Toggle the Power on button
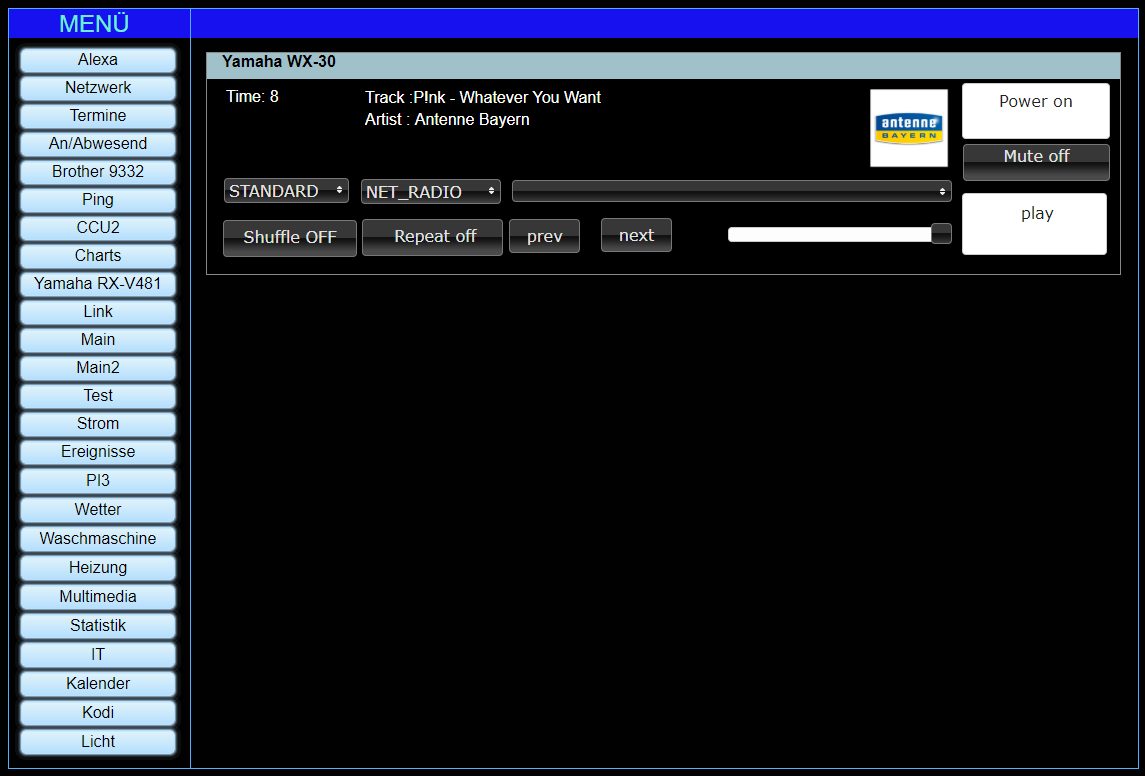1145x776 pixels. [1035, 111]
